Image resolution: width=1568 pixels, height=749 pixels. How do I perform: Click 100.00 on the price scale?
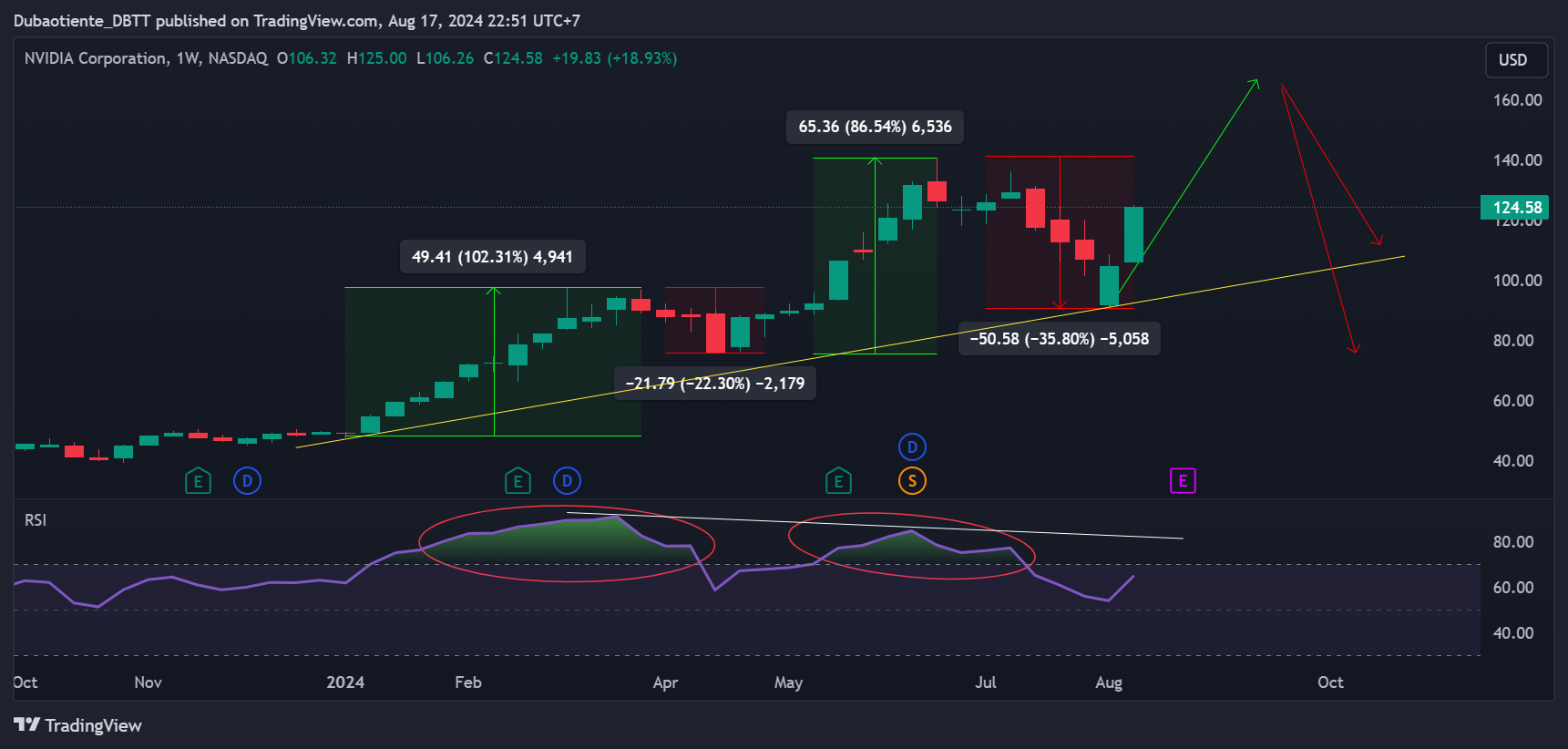pyautogui.click(x=1518, y=281)
